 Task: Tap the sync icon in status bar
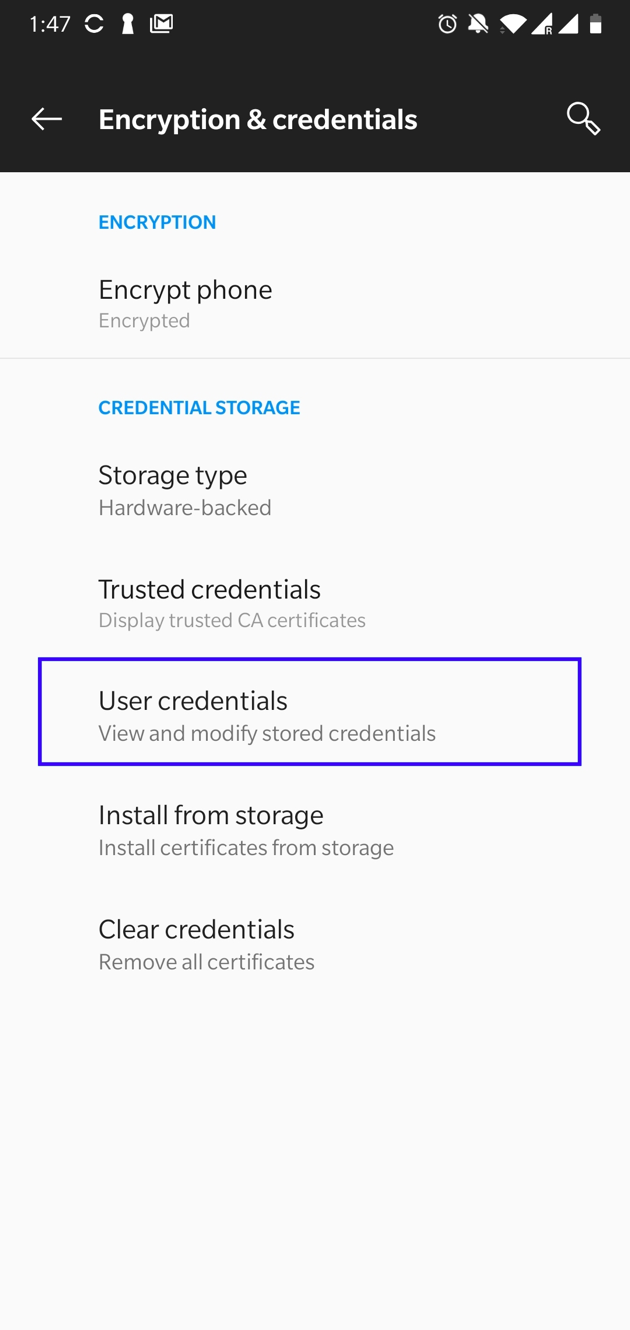[94, 24]
